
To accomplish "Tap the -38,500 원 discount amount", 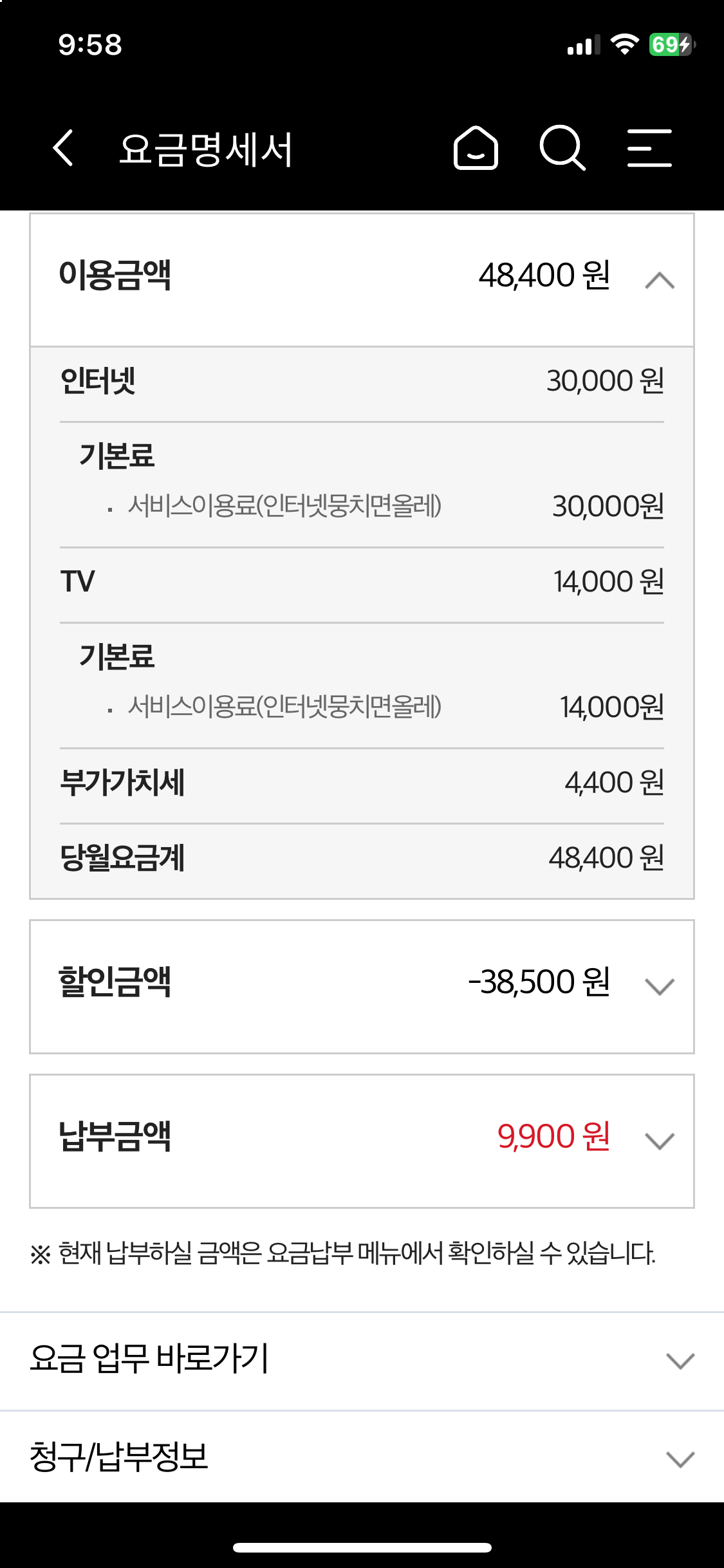I will click(539, 982).
